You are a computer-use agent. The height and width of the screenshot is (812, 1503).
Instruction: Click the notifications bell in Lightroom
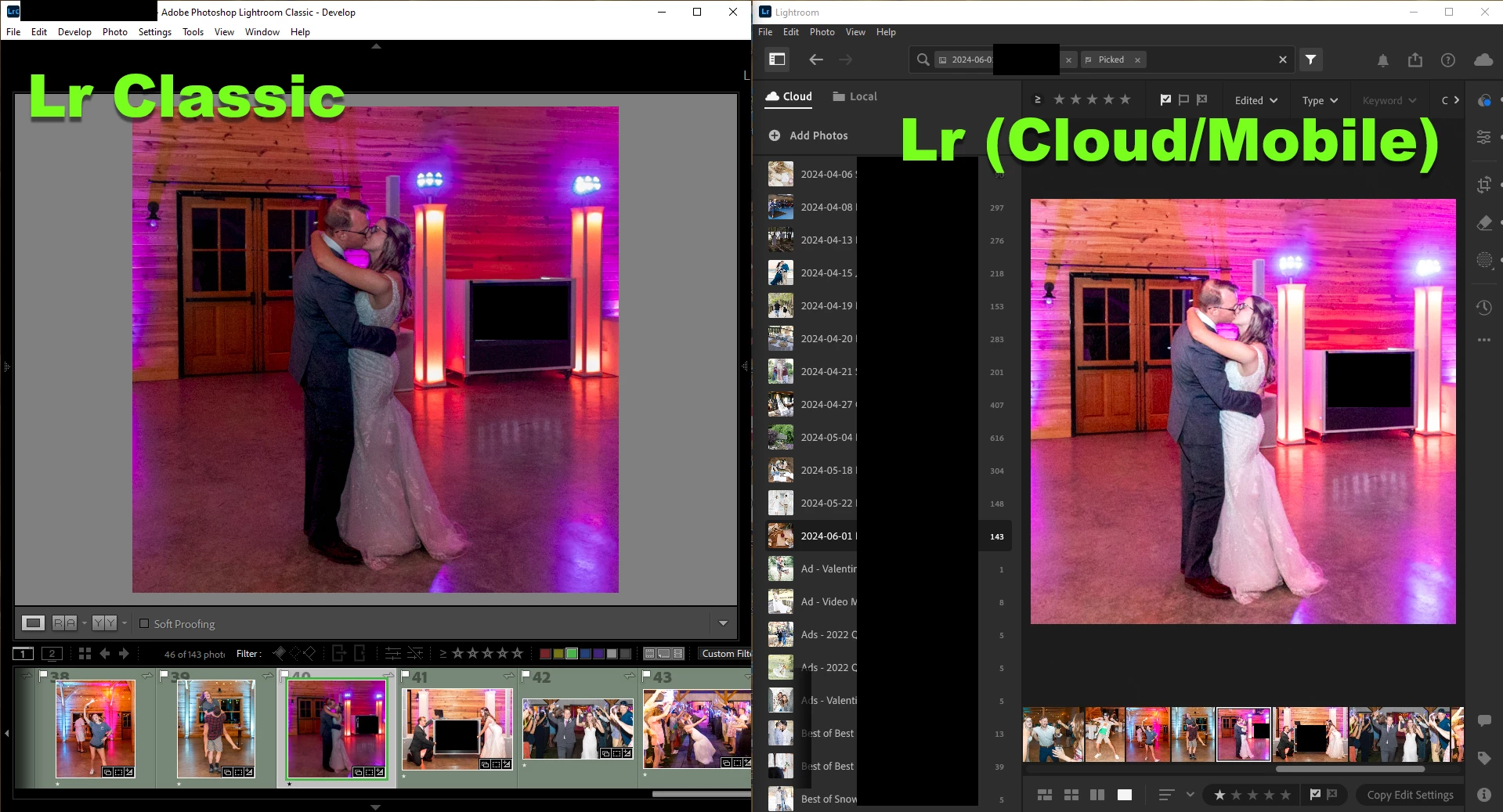(x=1383, y=60)
